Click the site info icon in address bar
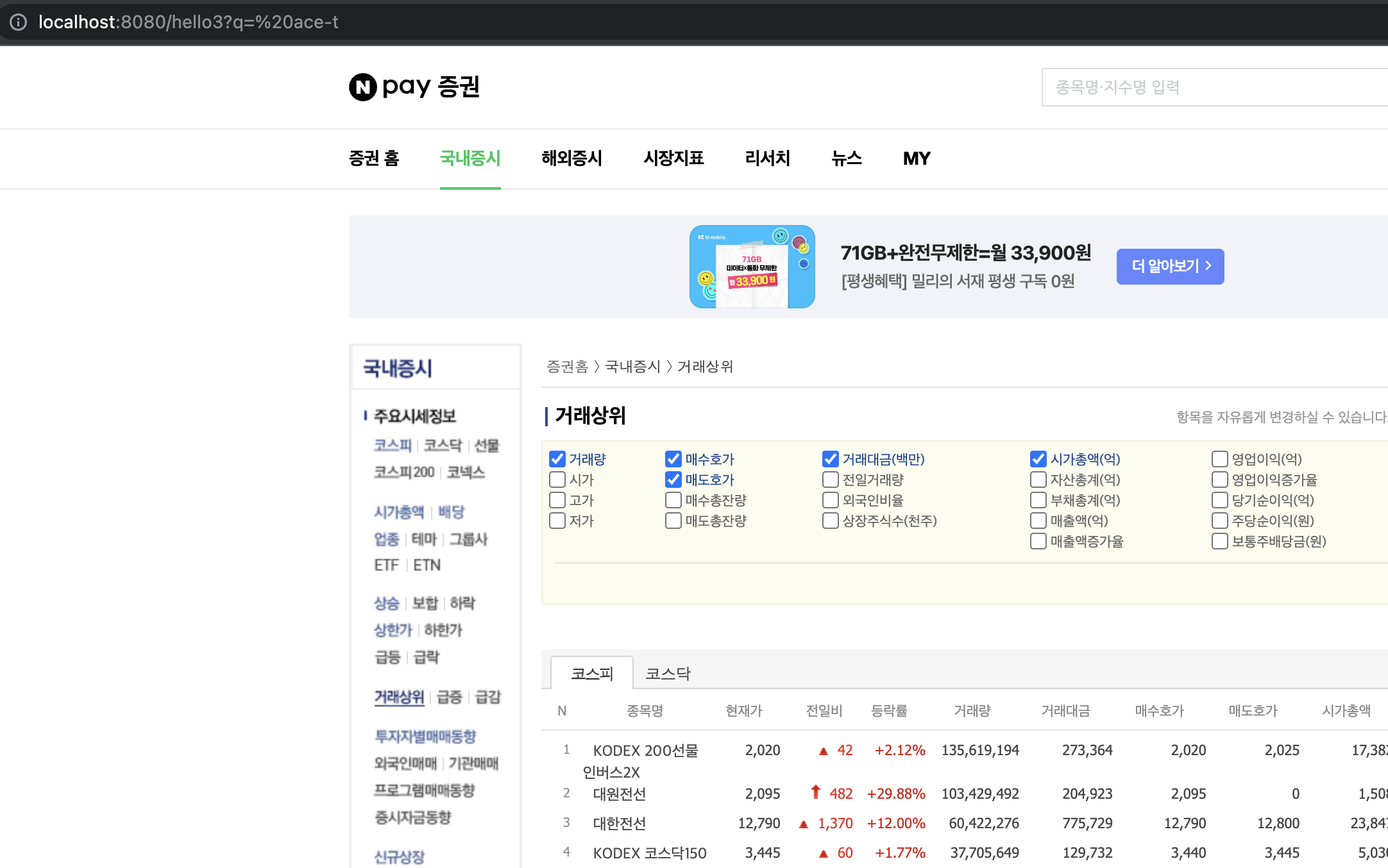The height and width of the screenshot is (868, 1388). 19,22
